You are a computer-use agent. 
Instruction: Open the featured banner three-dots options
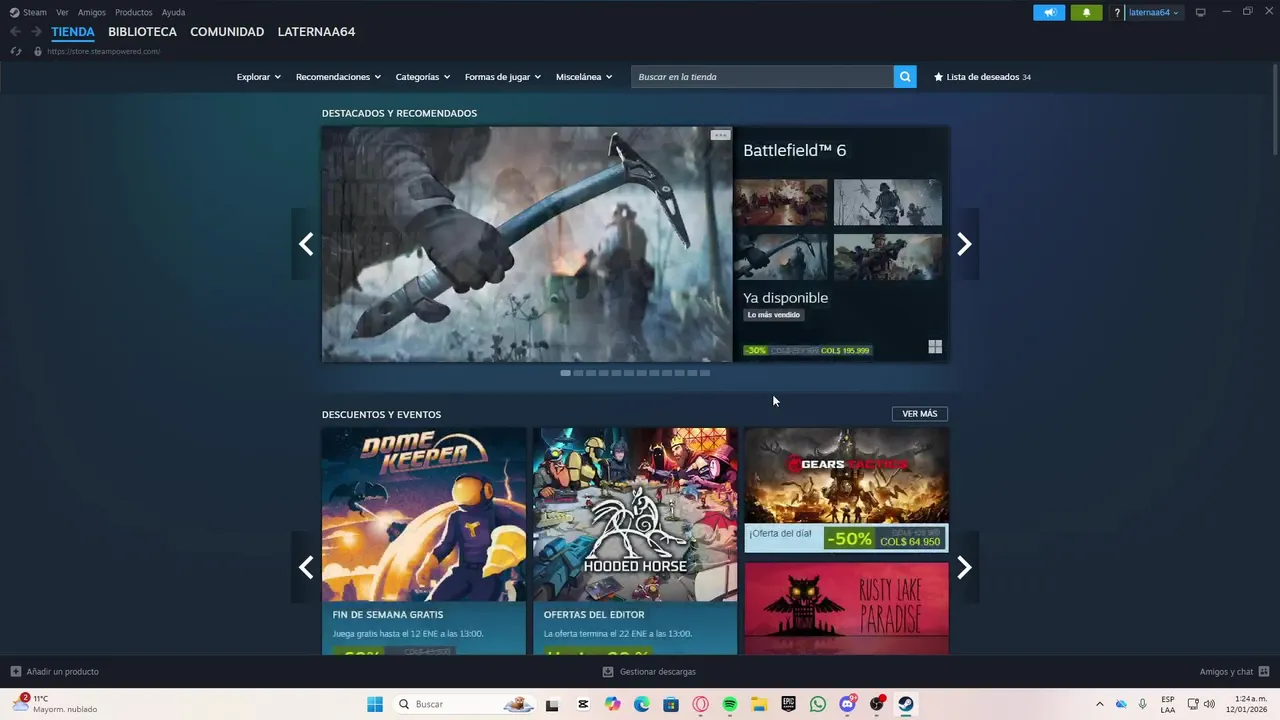[720, 135]
